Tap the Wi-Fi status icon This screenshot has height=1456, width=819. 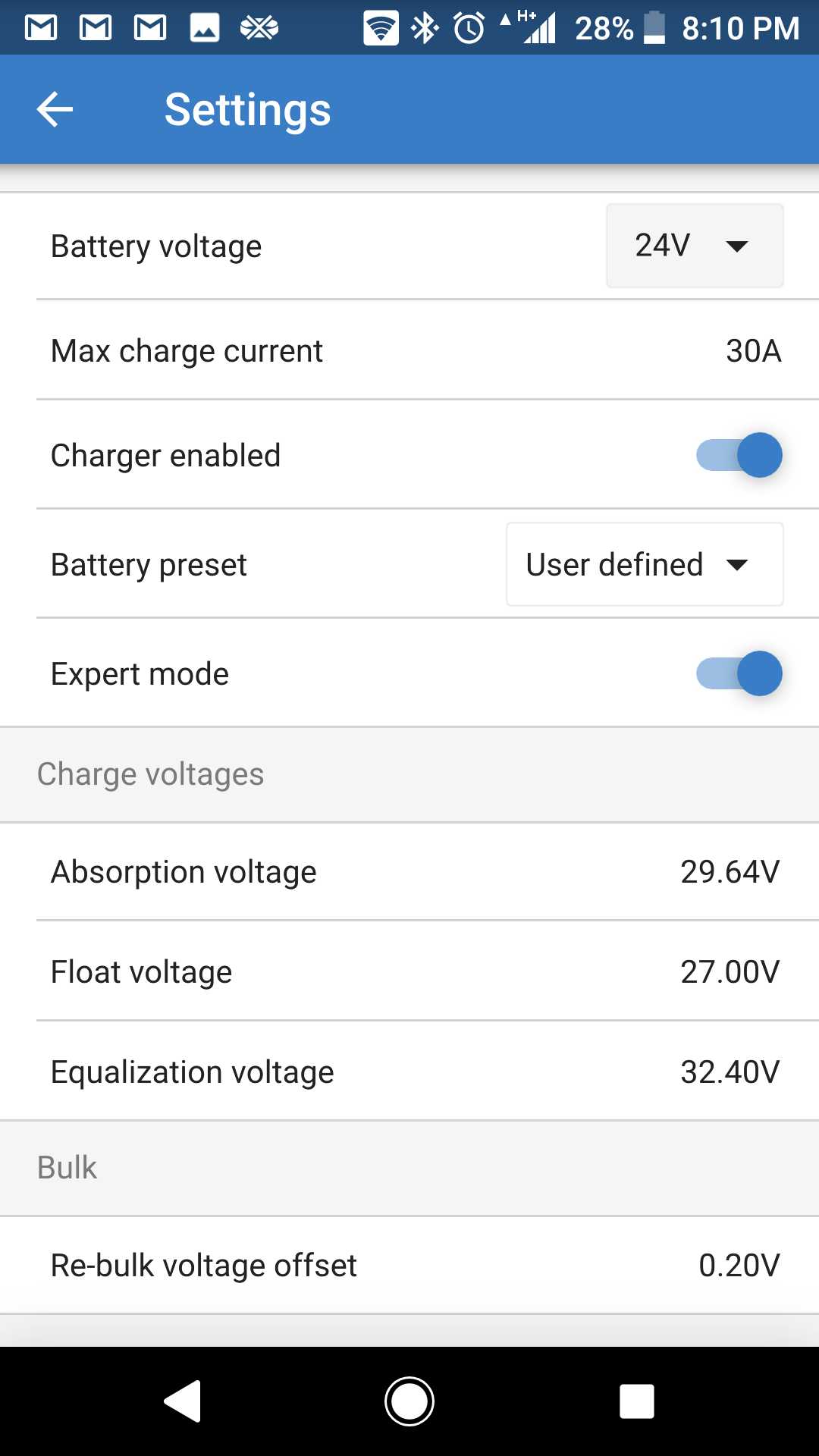click(381, 29)
